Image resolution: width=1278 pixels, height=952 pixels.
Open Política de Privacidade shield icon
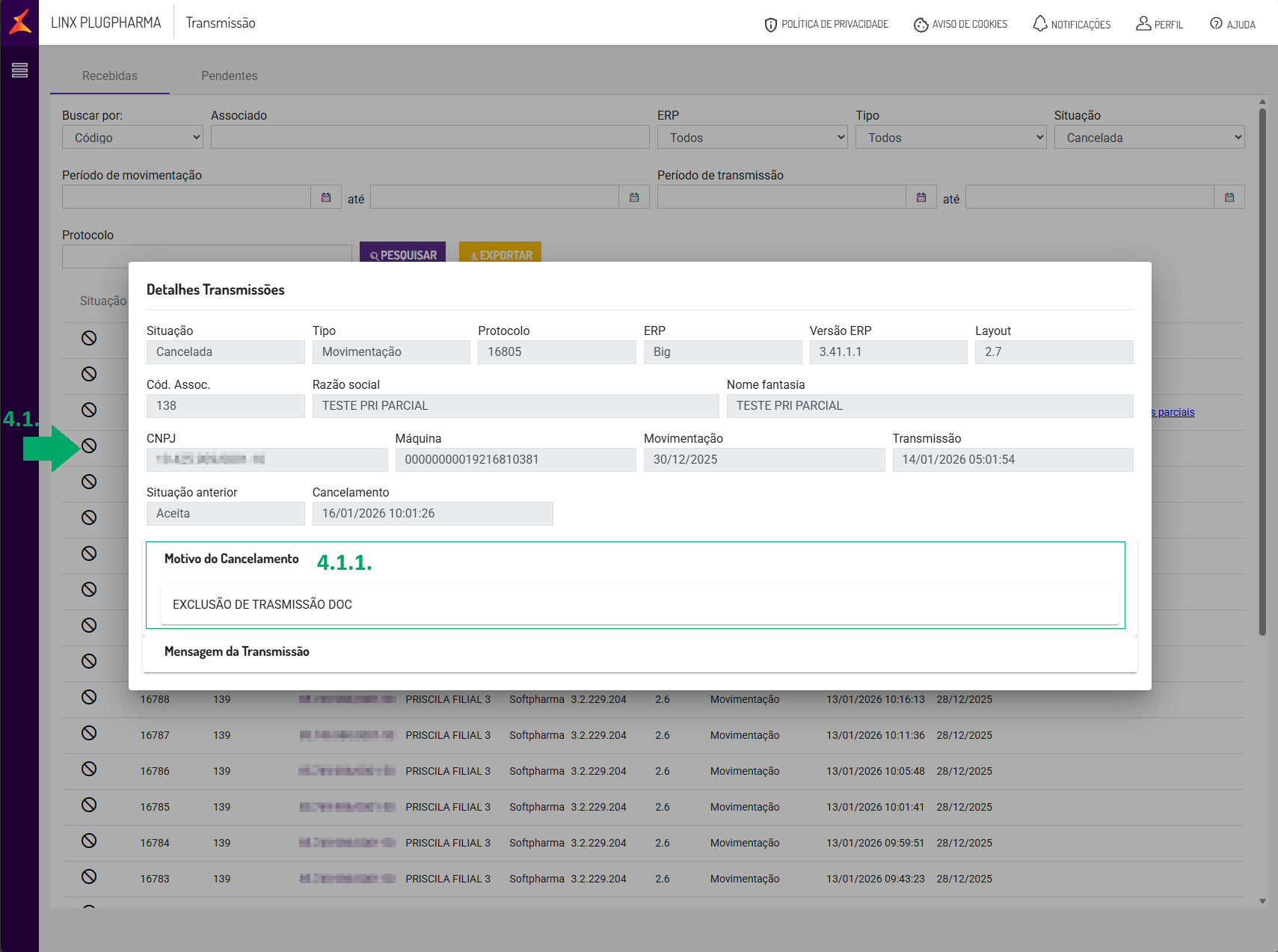770,25
